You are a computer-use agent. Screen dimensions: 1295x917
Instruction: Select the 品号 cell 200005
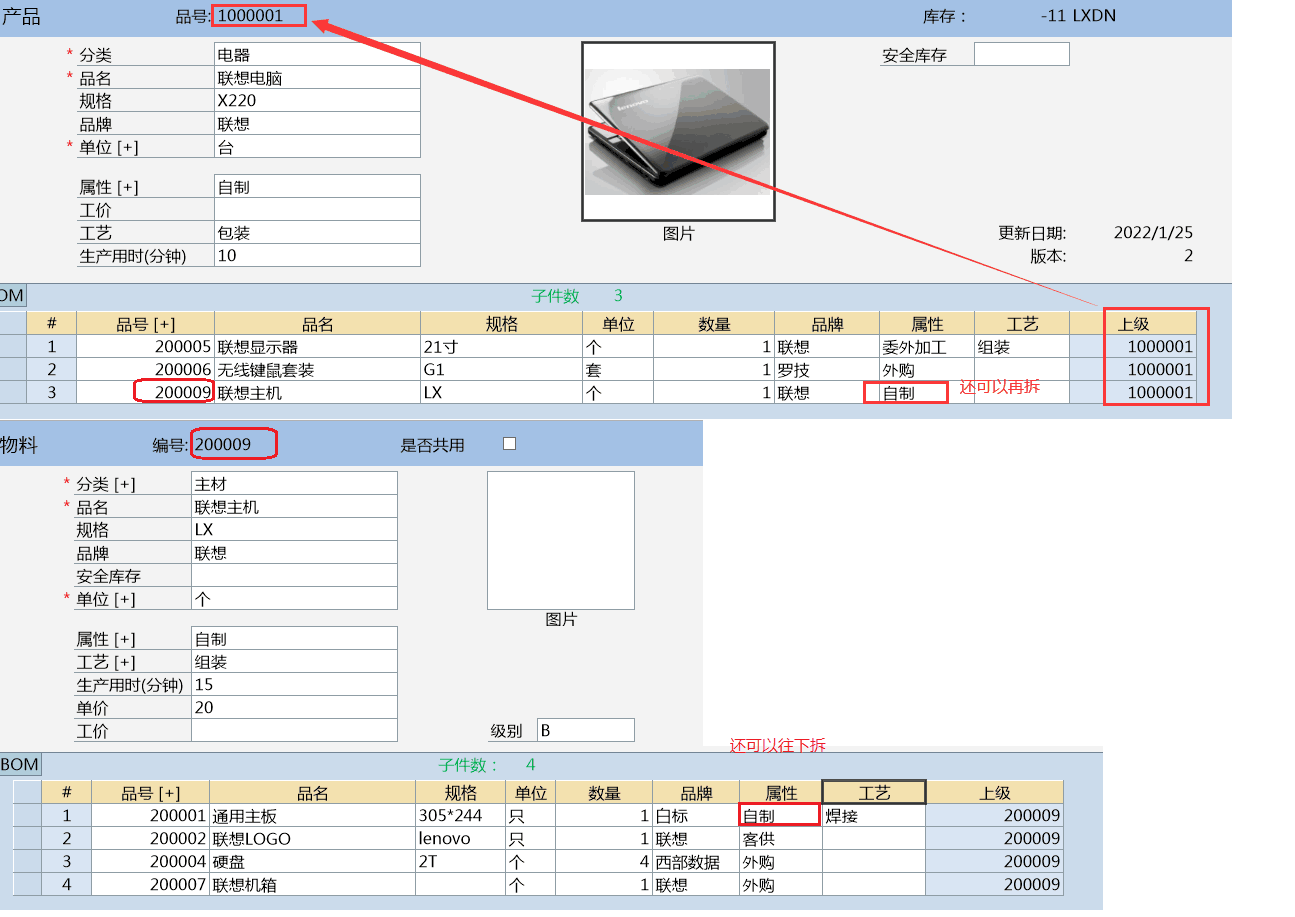click(x=145, y=347)
